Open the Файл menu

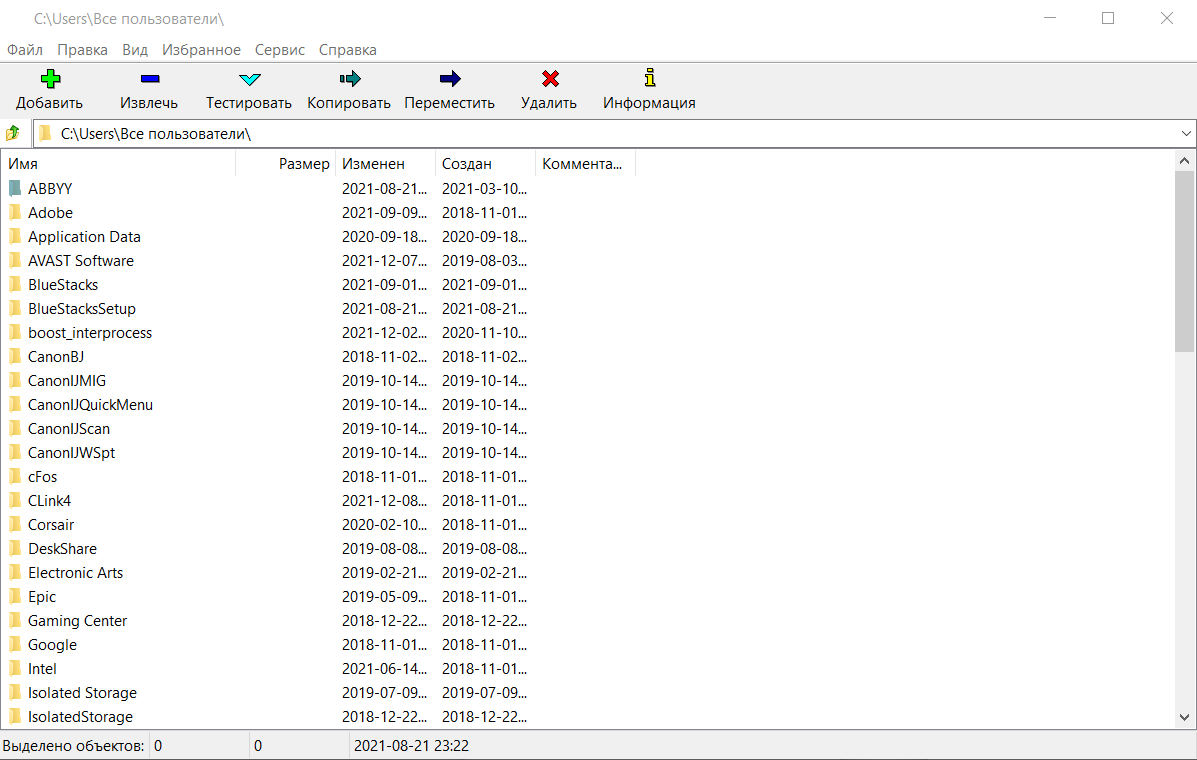click(x=25, y=50)
